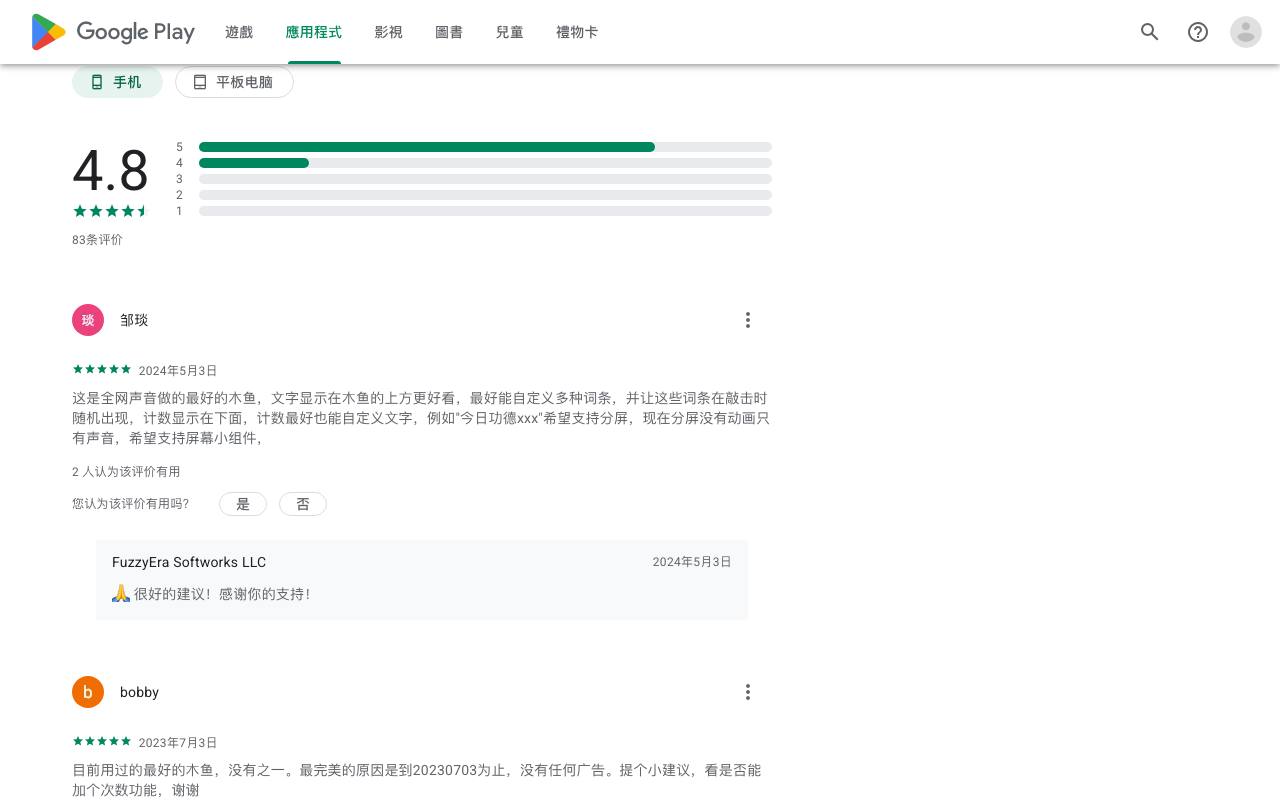The width and height of the screenshot is (1280, 800).
Task: Click the 4.8 average rating number
Action: tap(110, 170)
